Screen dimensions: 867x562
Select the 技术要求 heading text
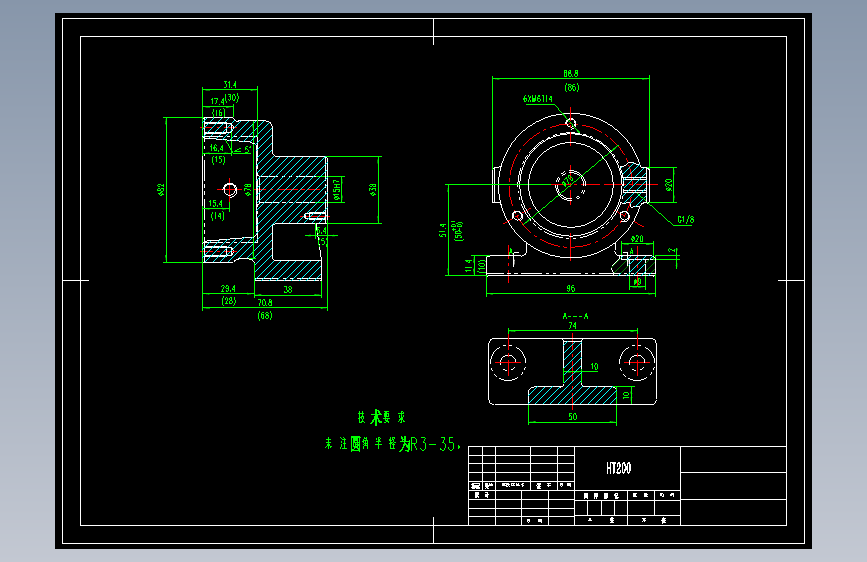(x=382, y=418)
